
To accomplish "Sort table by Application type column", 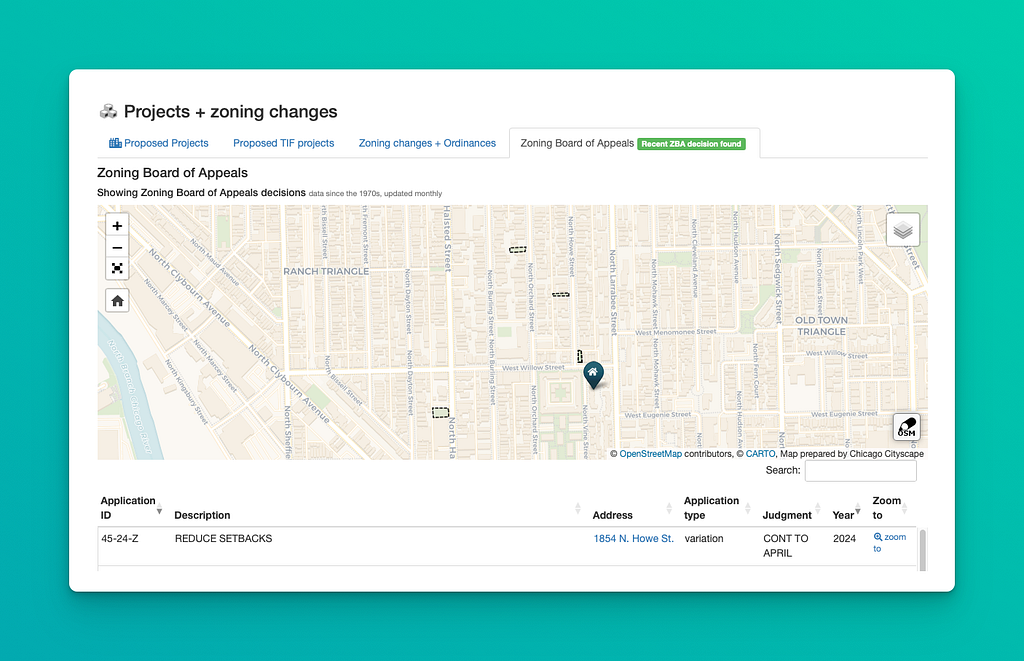I will click(x=717, y=508).
